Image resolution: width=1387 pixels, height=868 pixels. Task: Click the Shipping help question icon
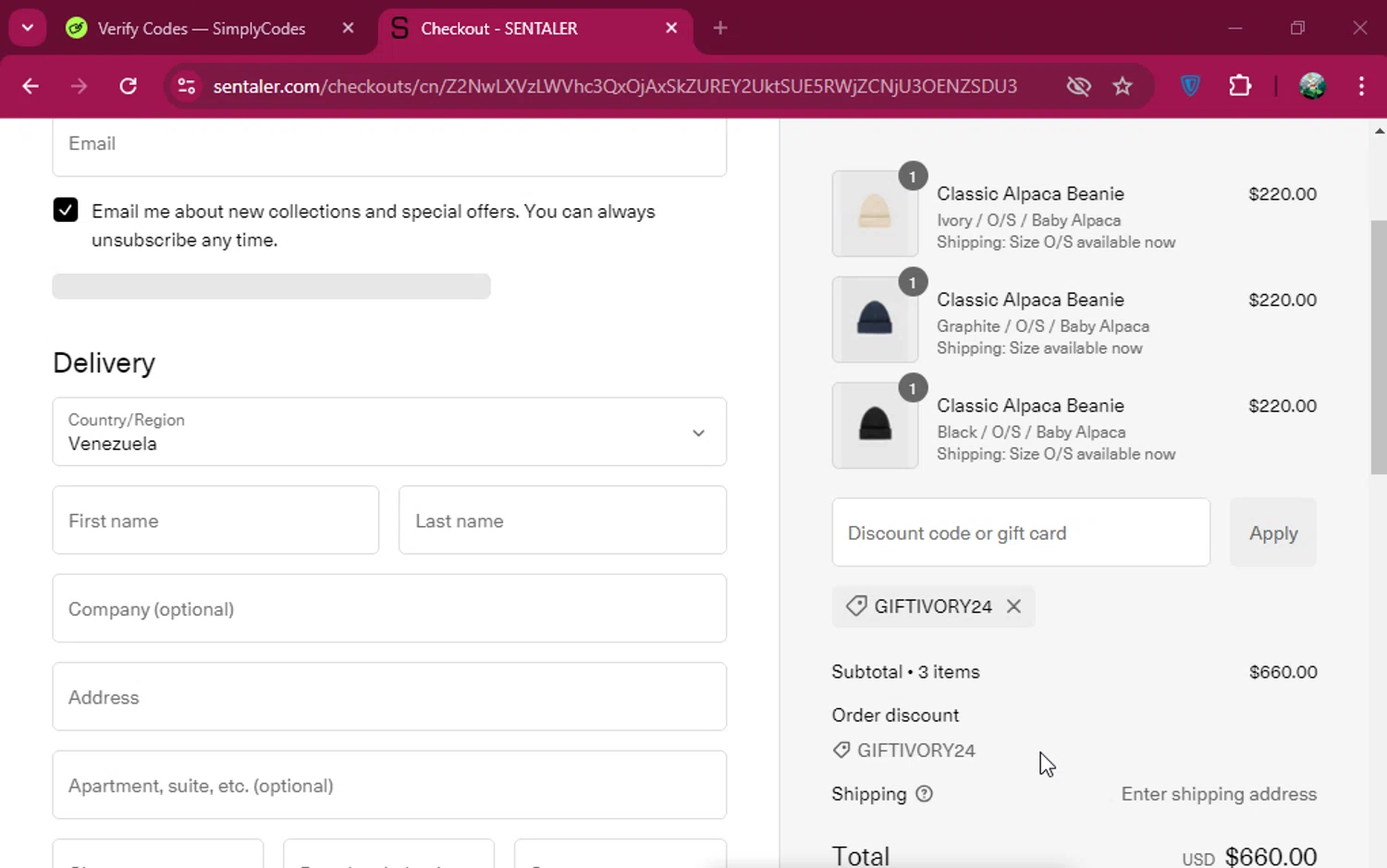[x=924, y=794]
